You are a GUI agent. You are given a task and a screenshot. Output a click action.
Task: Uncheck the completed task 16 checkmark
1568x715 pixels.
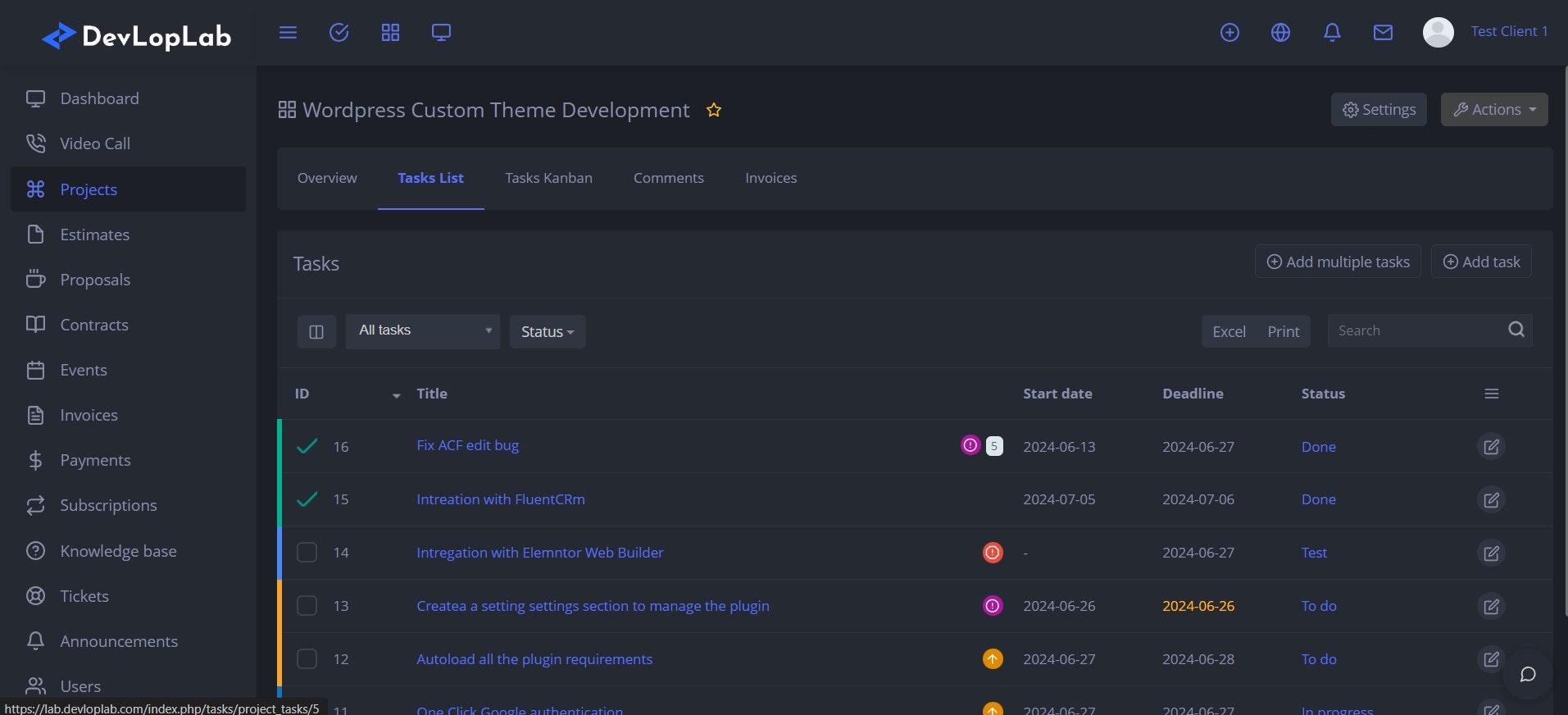307,447
